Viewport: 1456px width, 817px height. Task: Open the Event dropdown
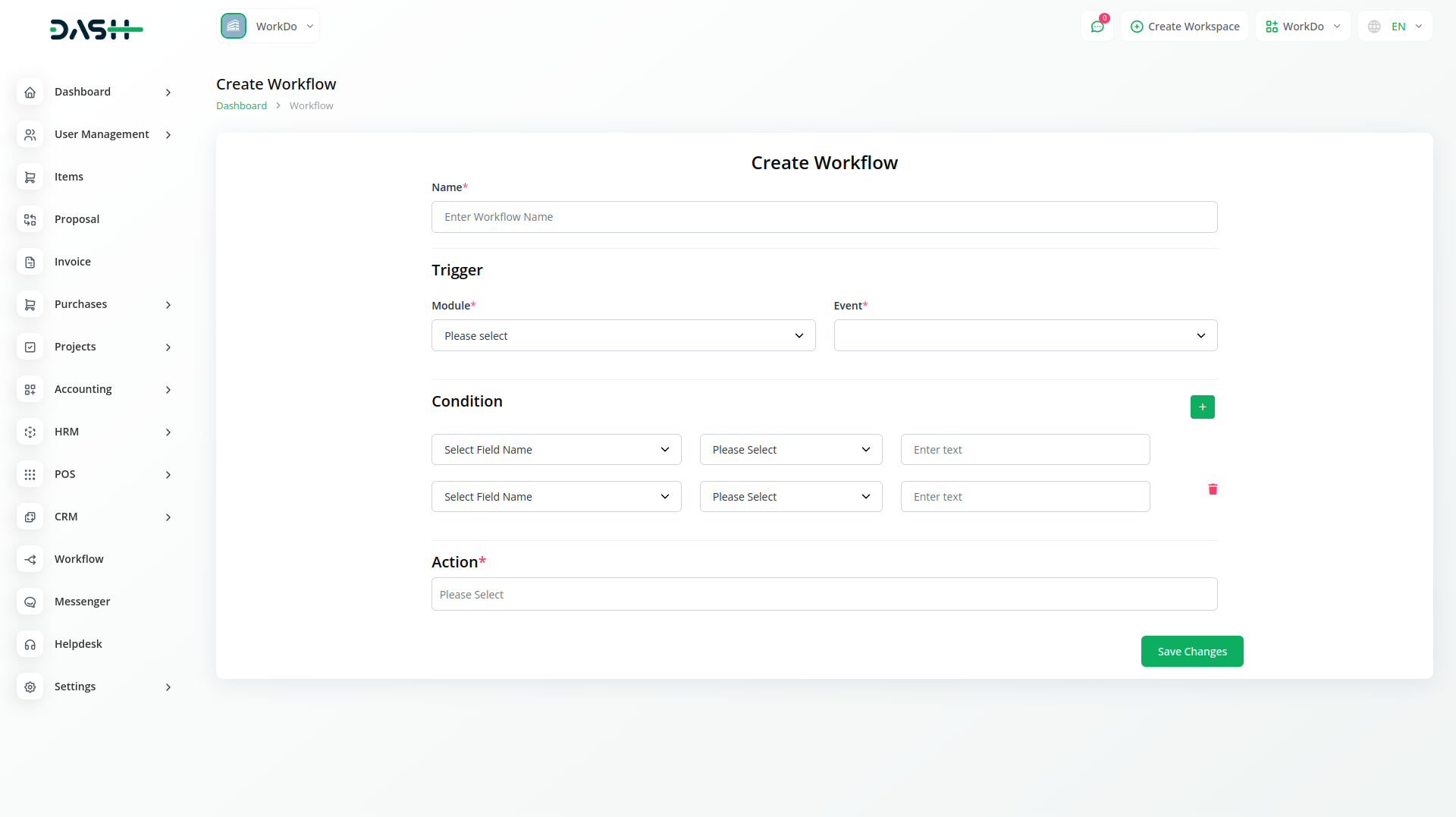coord(1025,335)
